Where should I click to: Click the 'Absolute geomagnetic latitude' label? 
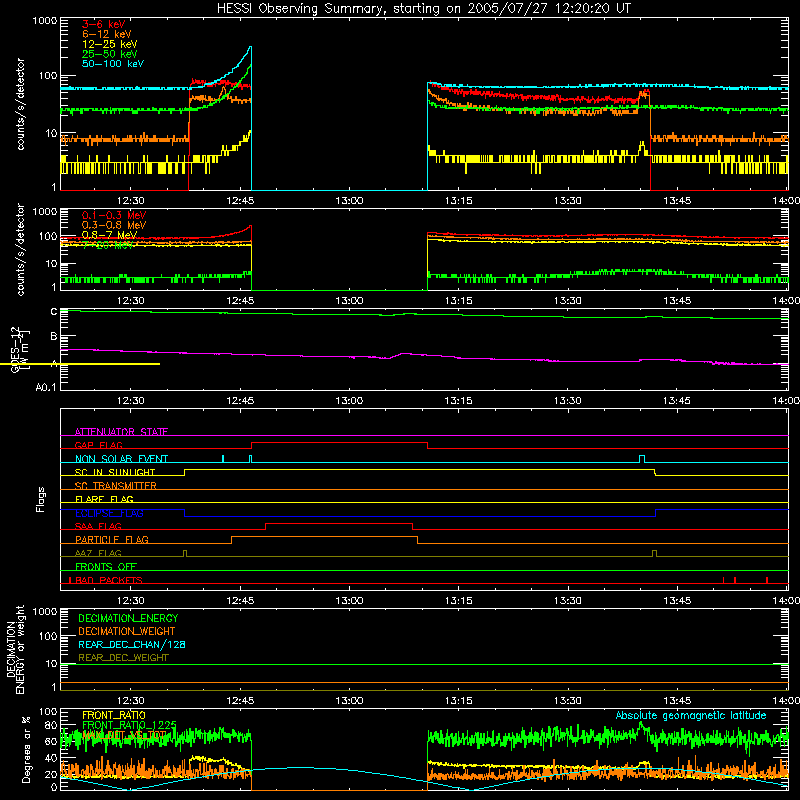pyautogui.click(x=691, y=715)
